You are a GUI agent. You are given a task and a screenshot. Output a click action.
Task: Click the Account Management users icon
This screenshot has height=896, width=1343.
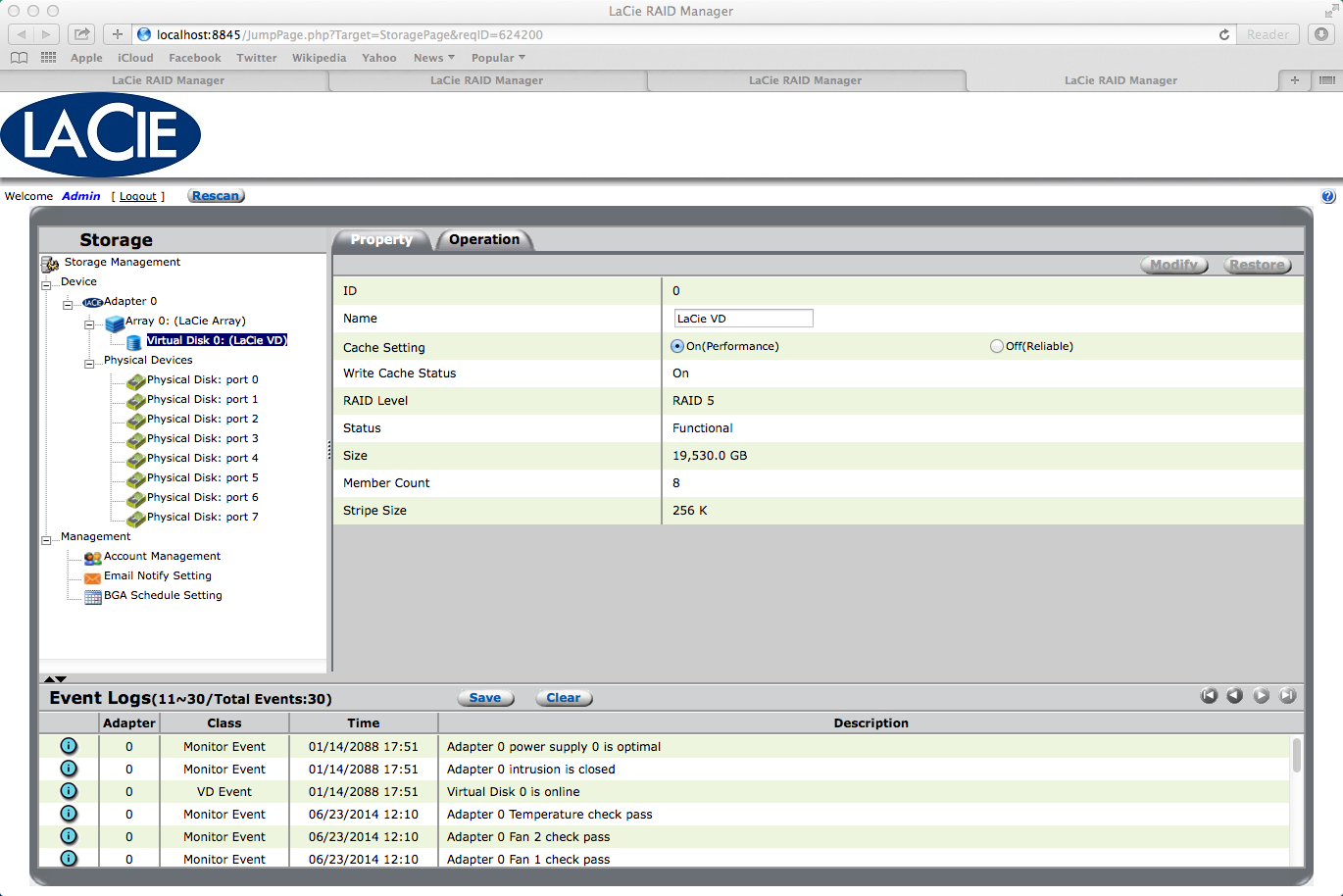(93, 558)
